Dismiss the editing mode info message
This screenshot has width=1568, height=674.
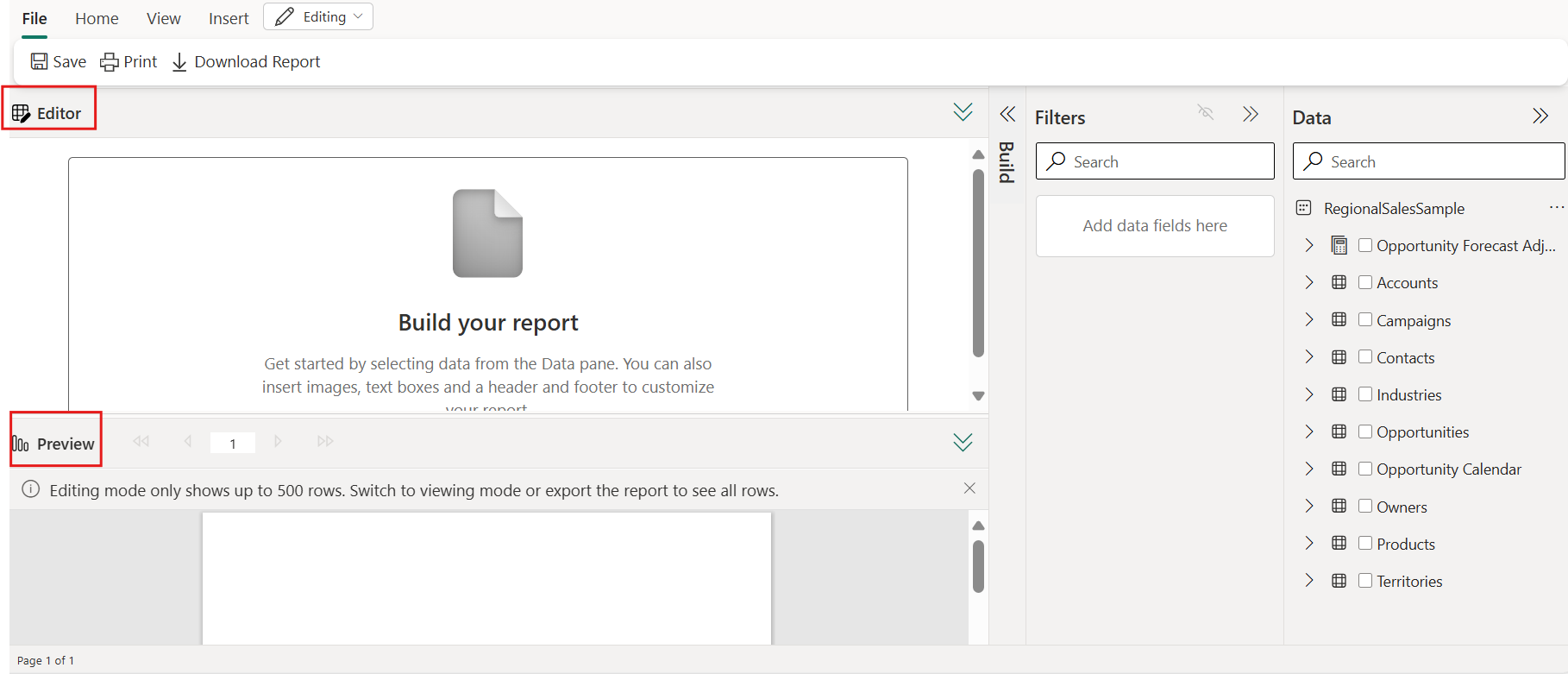pyautogui.click(x=969, y=488)
